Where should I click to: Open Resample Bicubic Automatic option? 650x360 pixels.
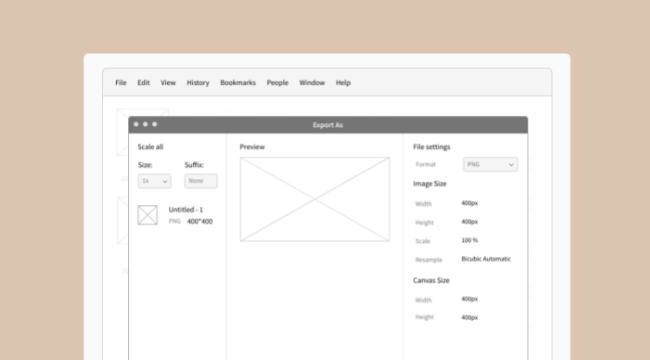[x=486, y=259]
